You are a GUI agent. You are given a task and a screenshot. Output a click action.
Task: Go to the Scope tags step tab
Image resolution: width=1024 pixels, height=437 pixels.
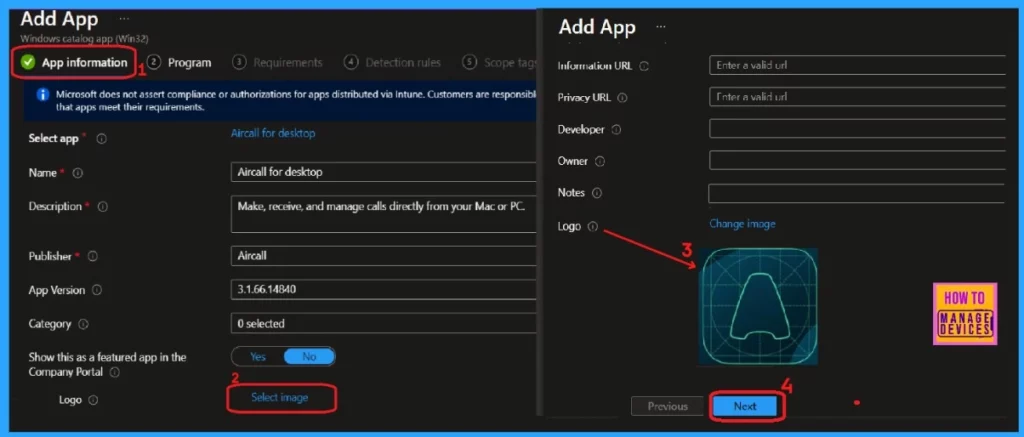pyautogui.click(x=500, y=63)
